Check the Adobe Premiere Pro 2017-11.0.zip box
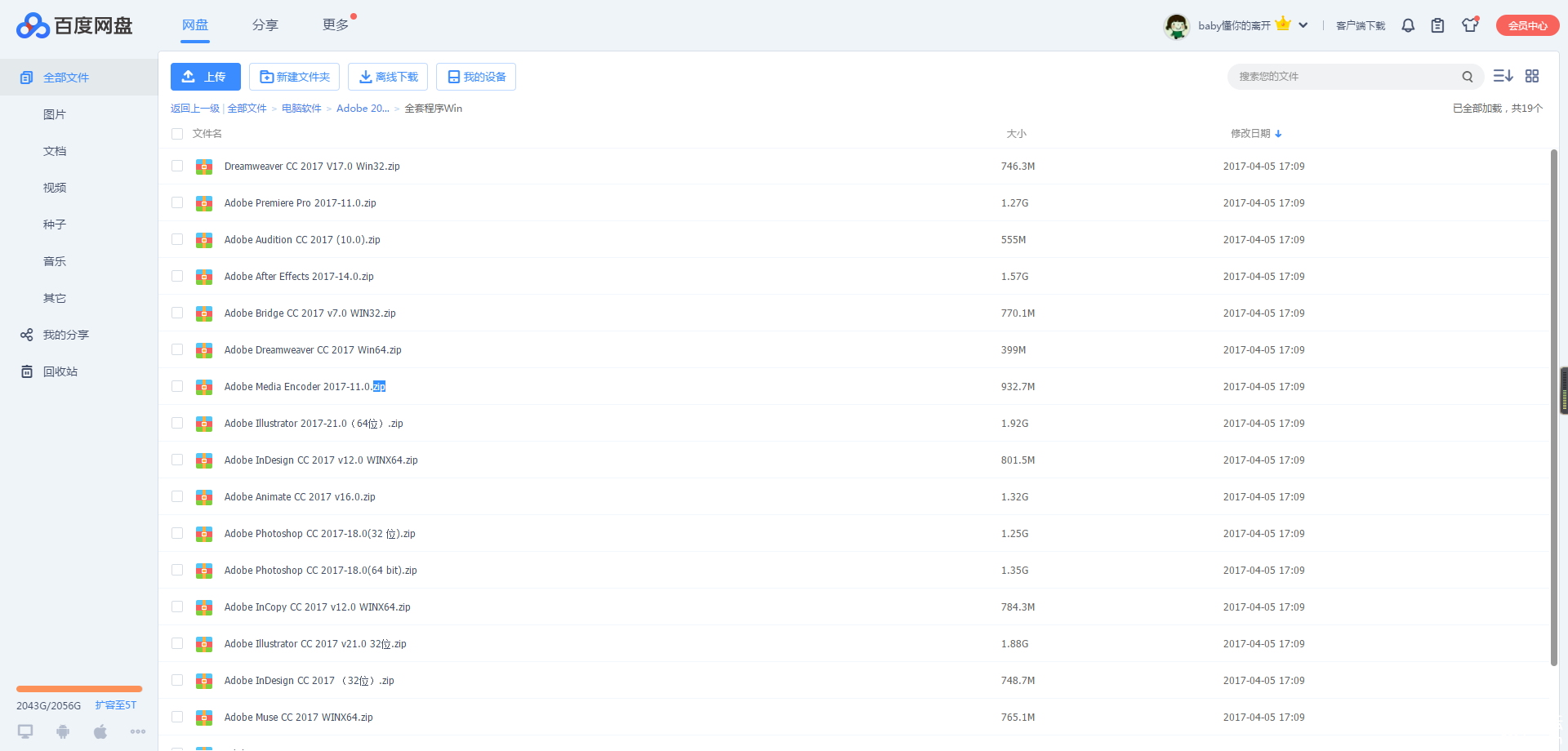This screenshot has width=1568, height=751. [177, 202]
